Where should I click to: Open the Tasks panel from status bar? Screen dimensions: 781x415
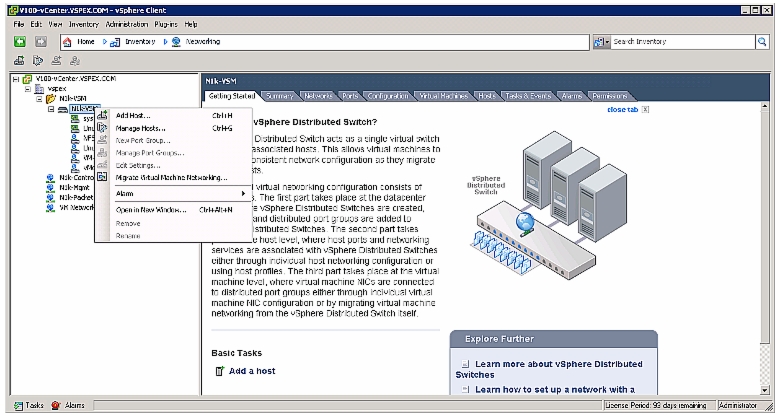29,406
